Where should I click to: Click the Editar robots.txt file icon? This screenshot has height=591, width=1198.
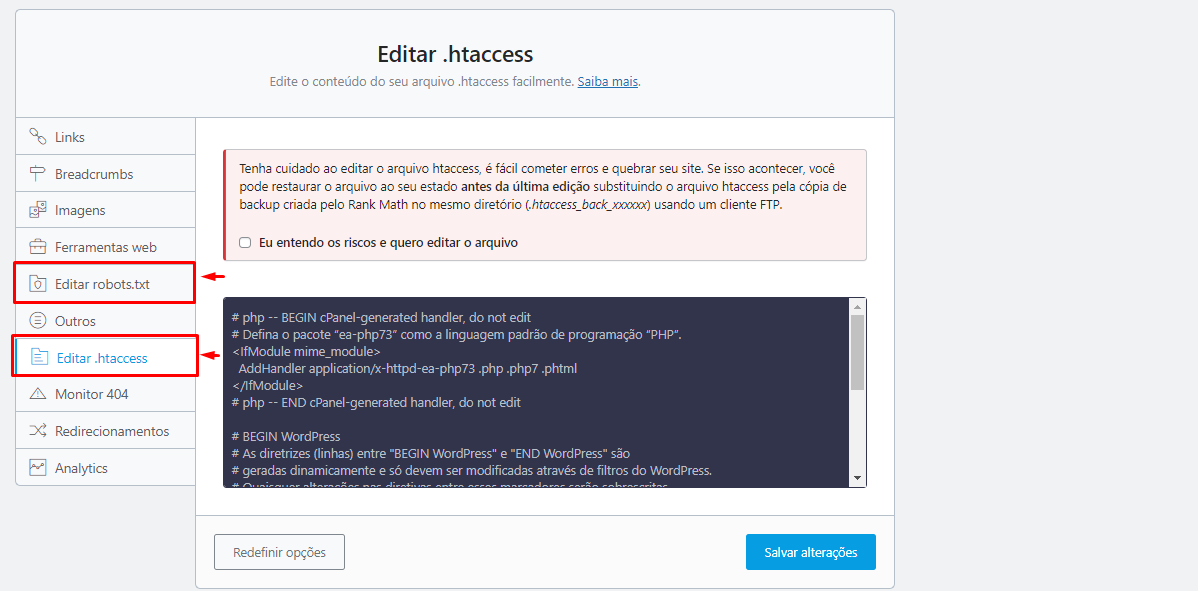38,284
